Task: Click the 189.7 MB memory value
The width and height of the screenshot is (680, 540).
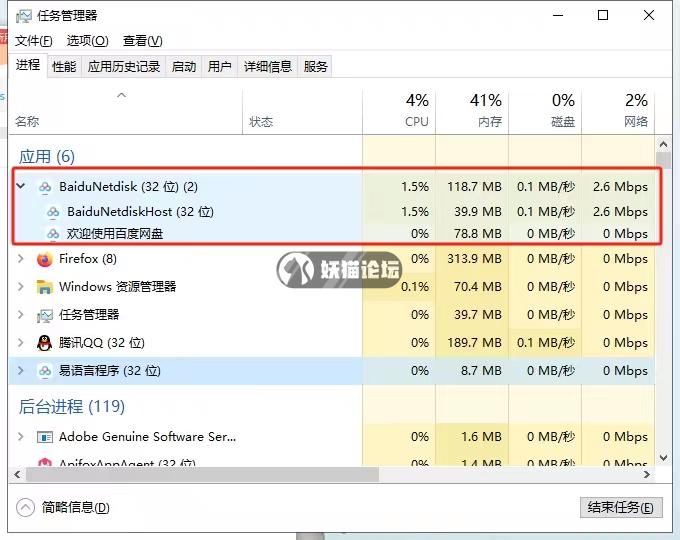Action: point(474,343)
